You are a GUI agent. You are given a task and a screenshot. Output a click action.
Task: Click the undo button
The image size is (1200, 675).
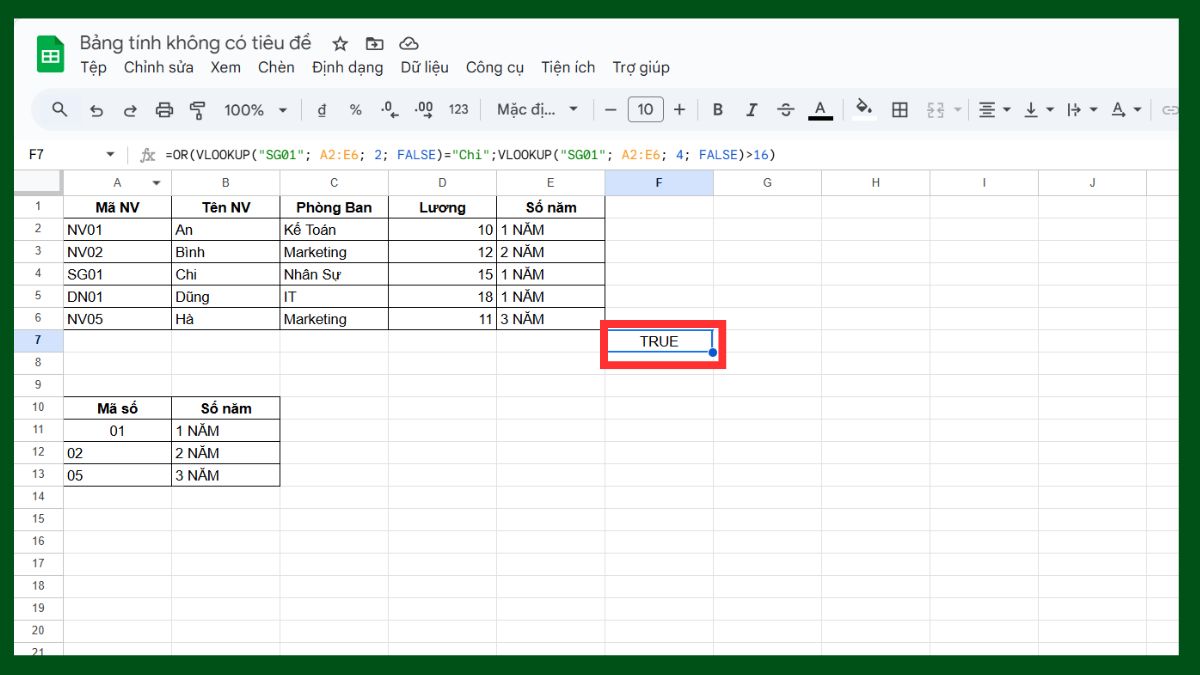[96, 110]
